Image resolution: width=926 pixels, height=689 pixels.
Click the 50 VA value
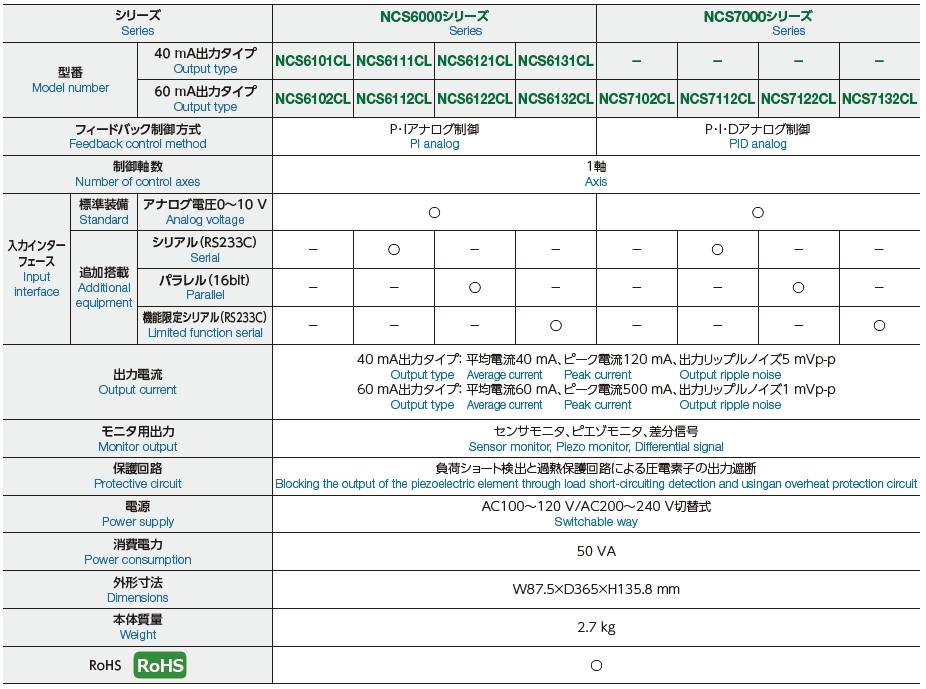click(596, 551)
